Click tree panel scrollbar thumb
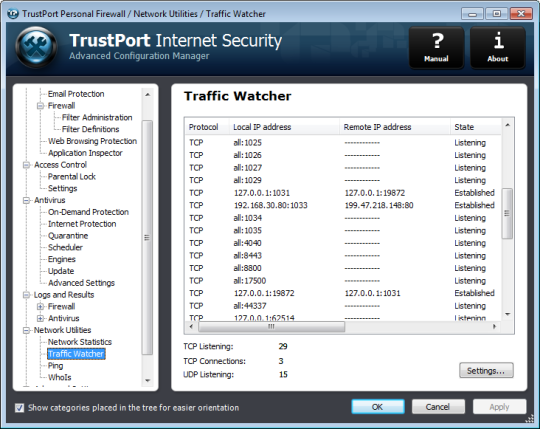 click(147, 237)
